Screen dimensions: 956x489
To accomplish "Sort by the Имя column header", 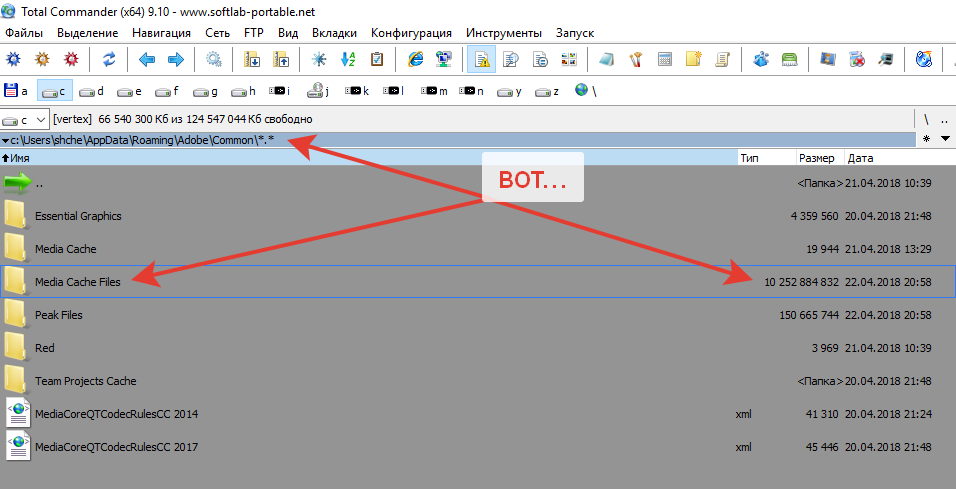I will tap(368, 158).
